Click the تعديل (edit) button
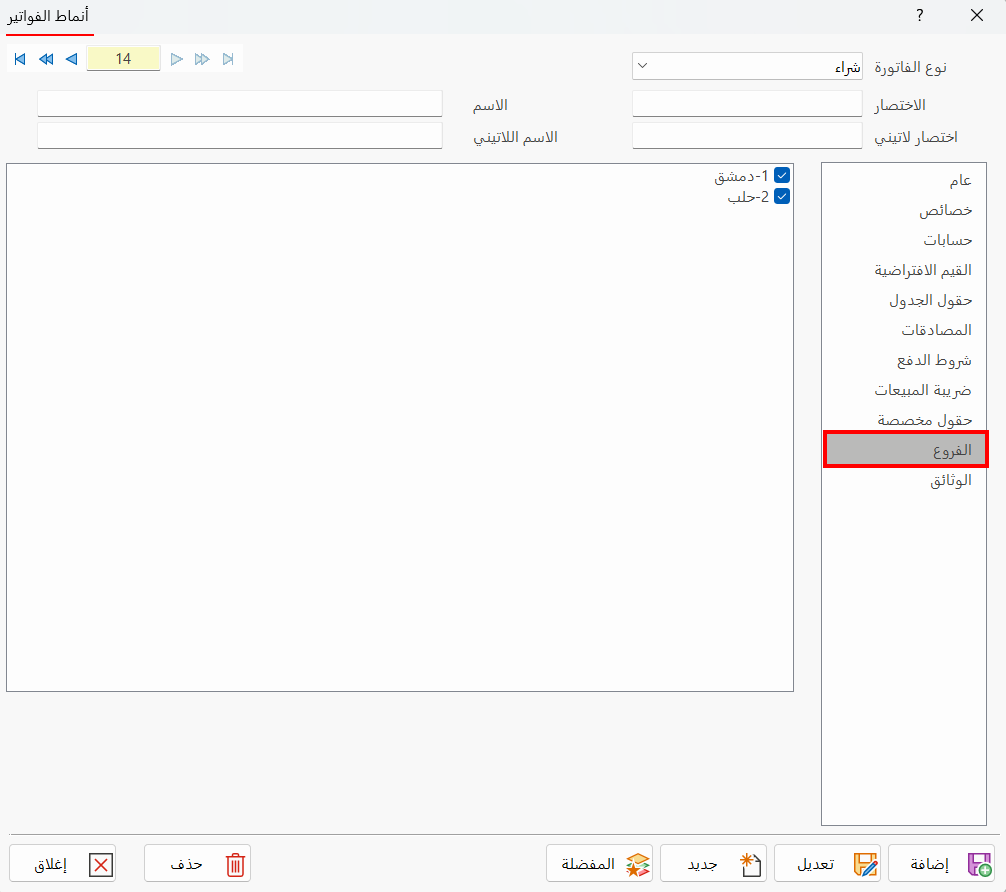 click(x=827, y=864)
